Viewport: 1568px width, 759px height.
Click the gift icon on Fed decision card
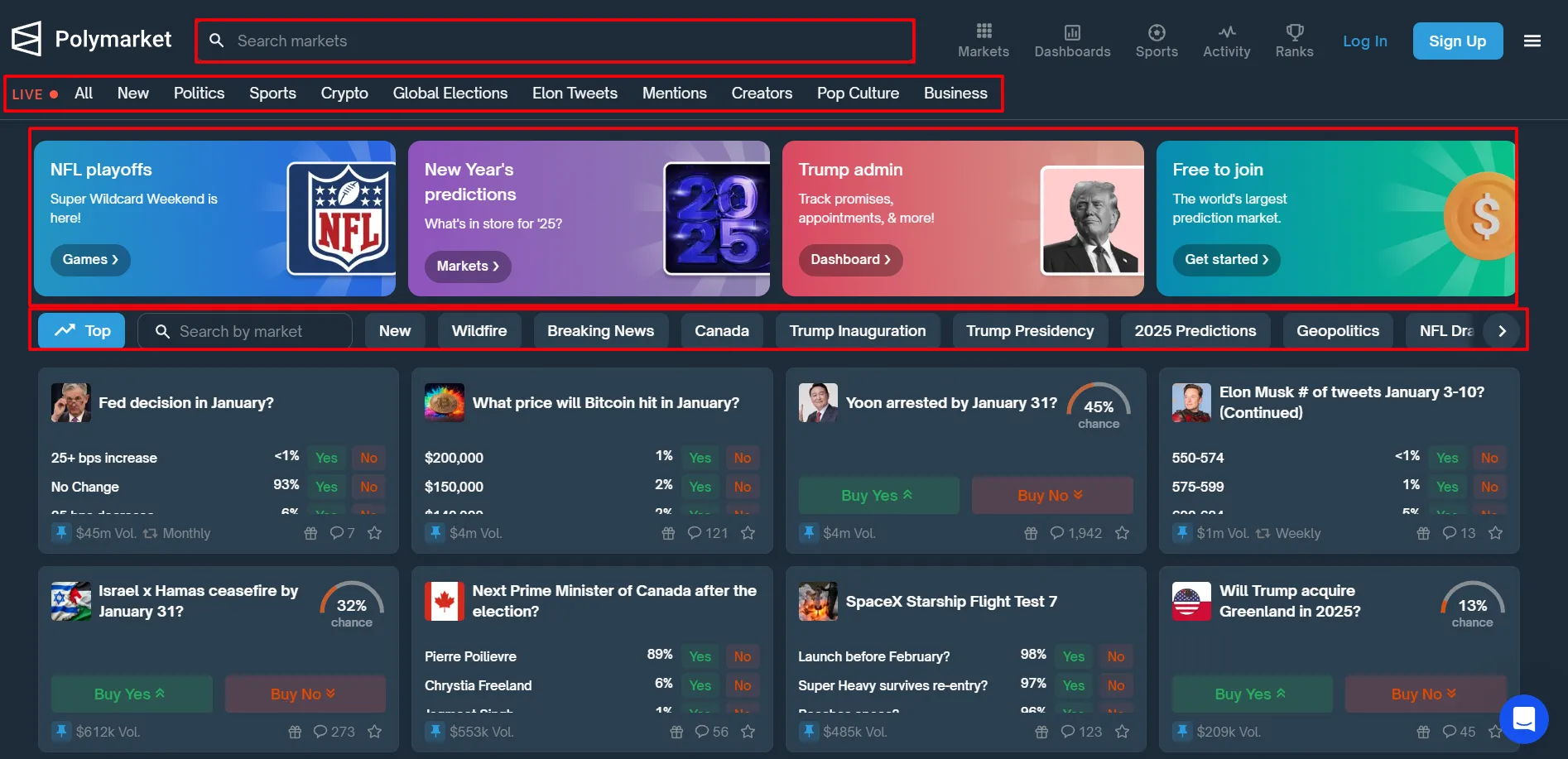pos(311,533)
